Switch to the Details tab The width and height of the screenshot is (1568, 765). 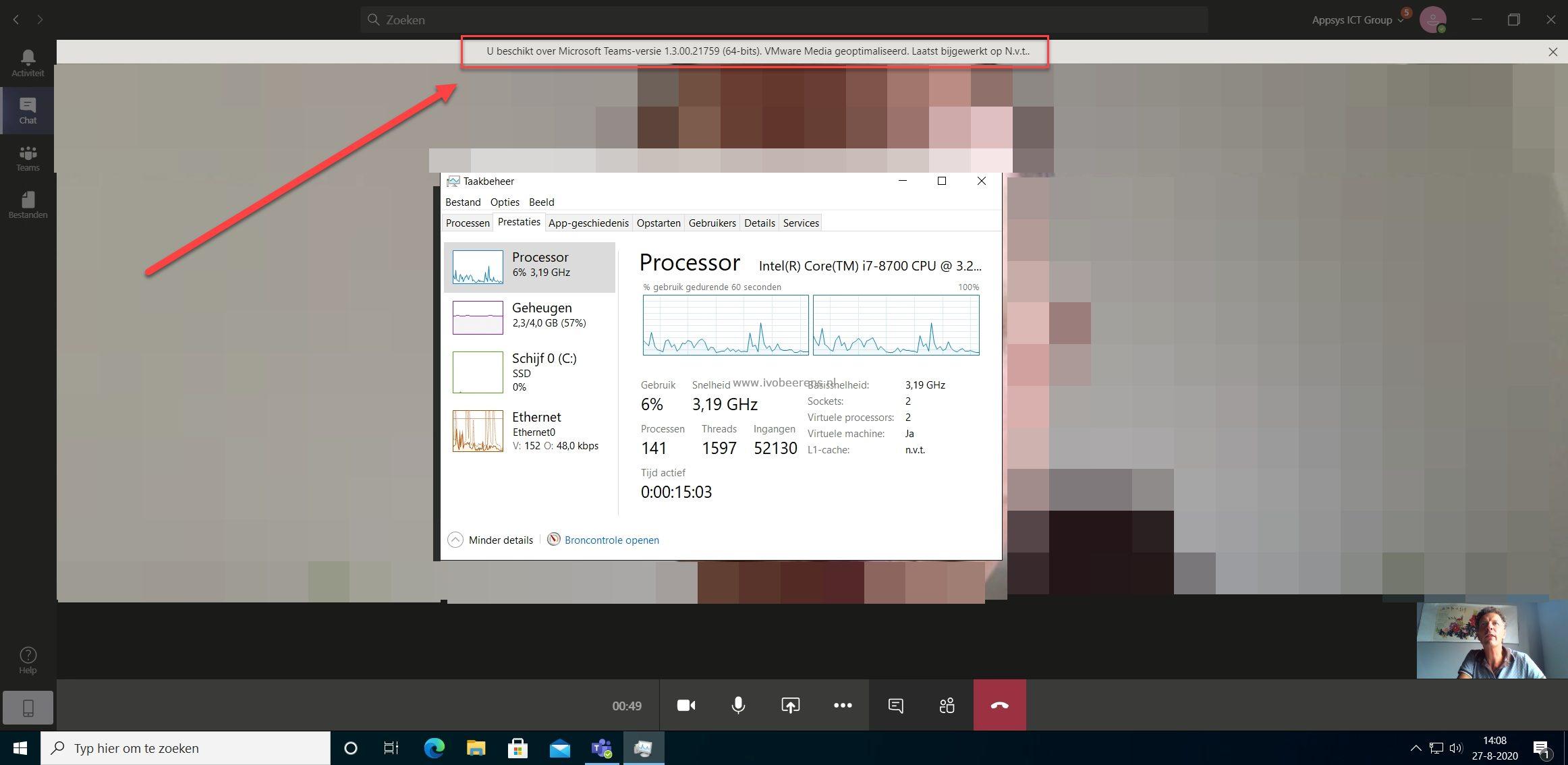point(759,223)
